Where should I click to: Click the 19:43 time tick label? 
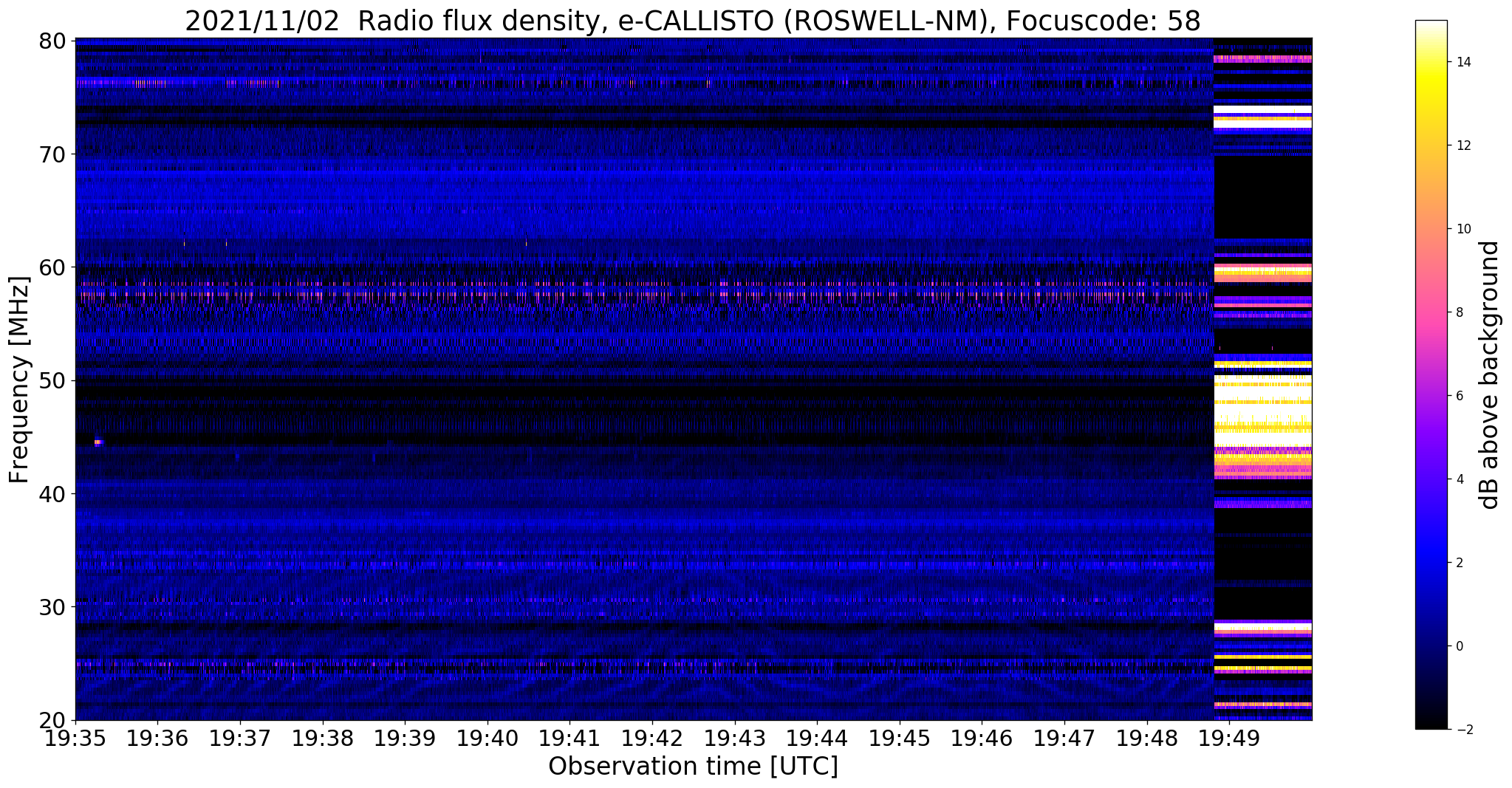point(734,739)
